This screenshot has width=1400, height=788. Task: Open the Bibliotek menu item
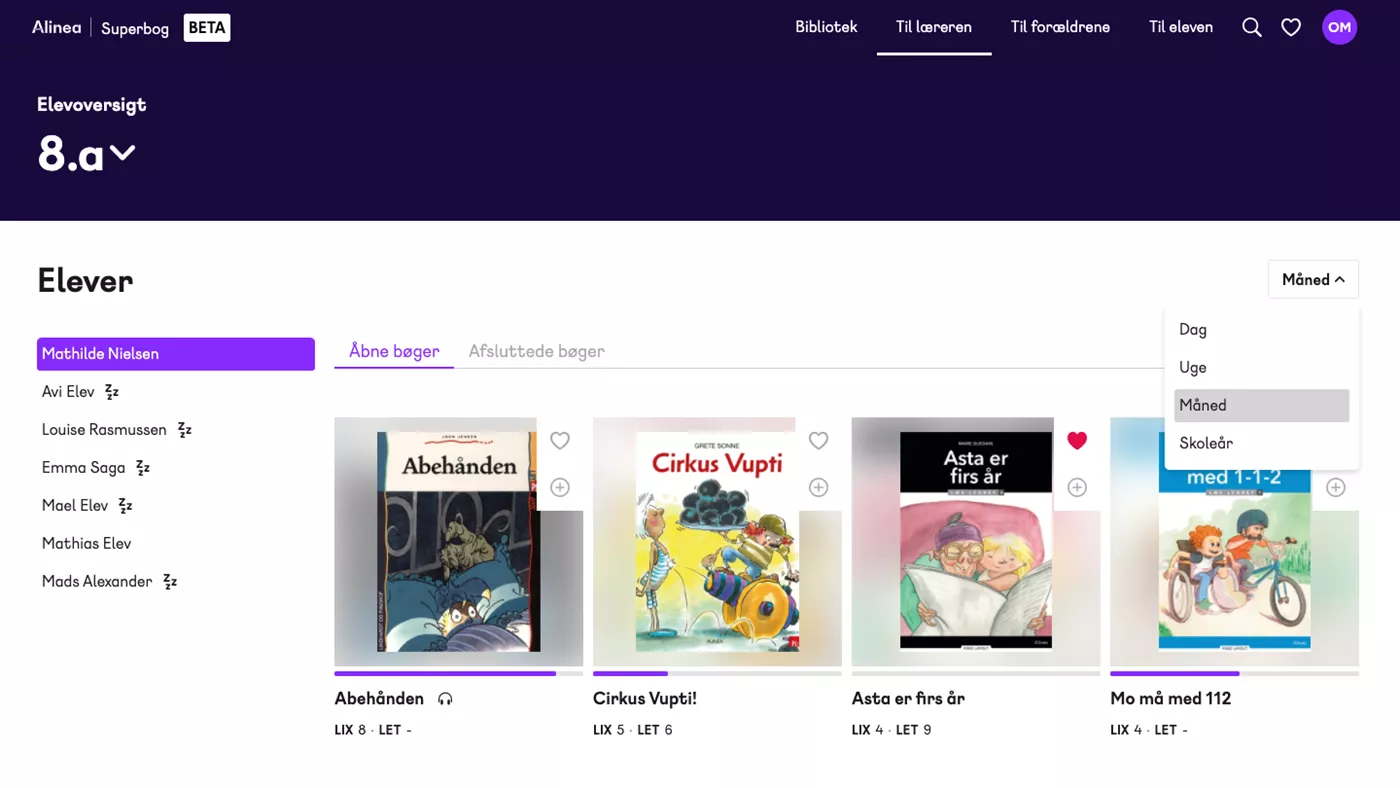pos(826,27)
